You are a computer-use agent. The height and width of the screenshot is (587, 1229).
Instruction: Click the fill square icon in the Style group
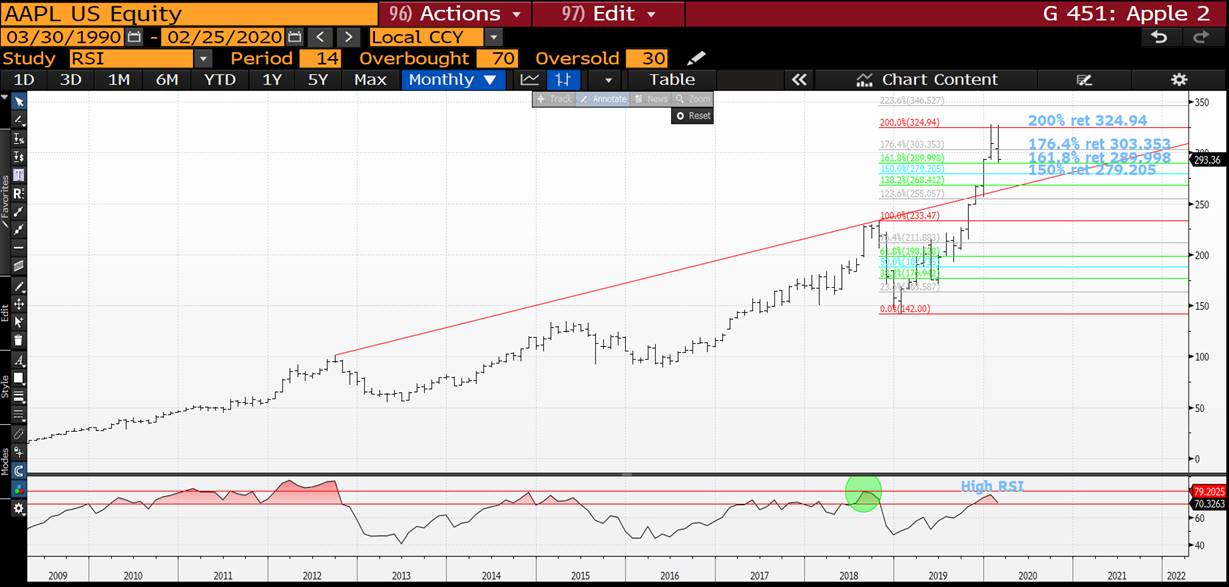(x=19, y=377)
